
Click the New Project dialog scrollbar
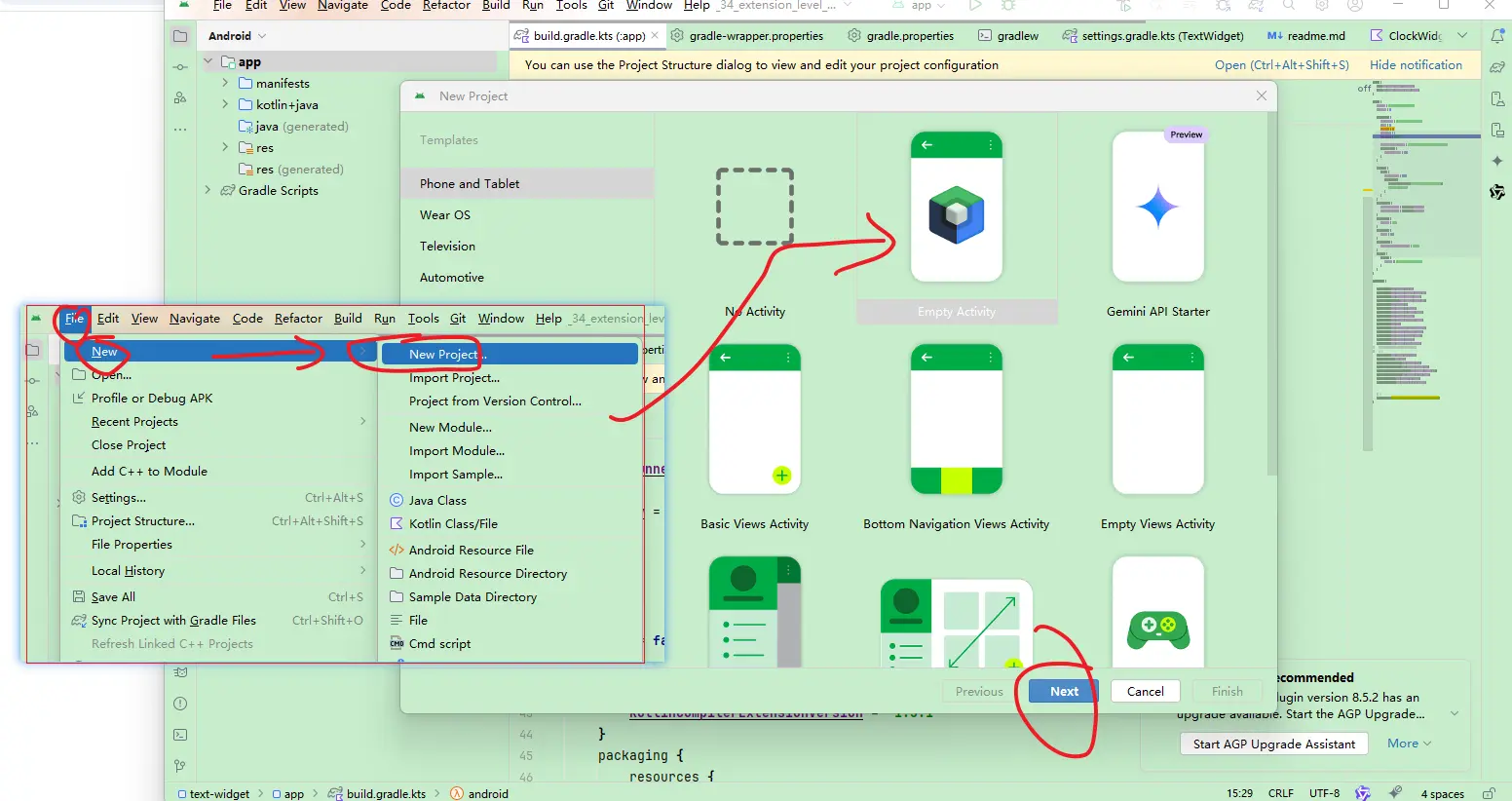1271,292
